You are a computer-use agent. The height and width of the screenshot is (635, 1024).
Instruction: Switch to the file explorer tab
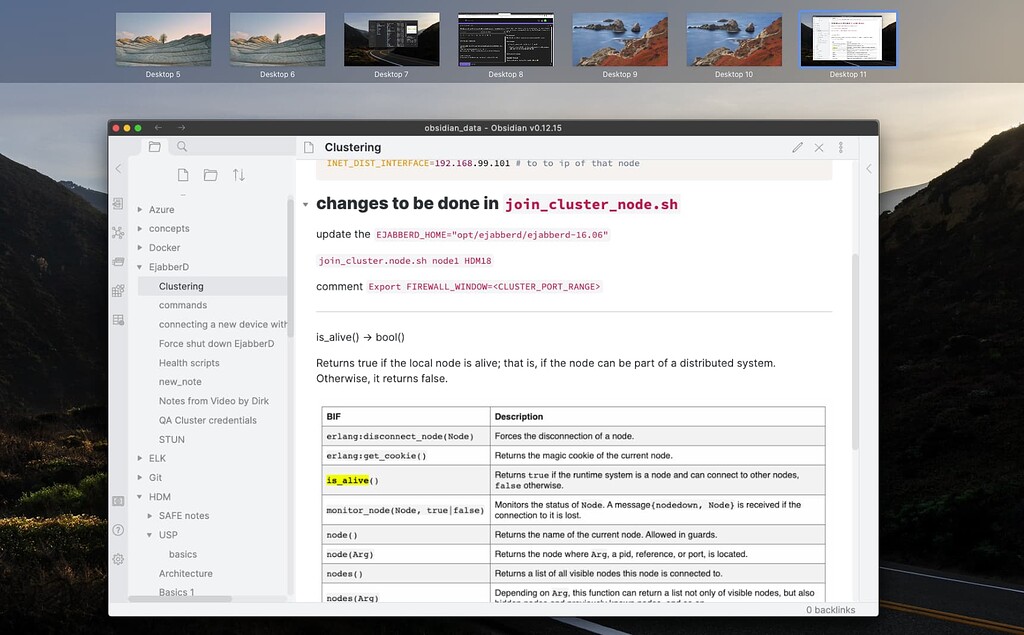pyautogui.click(x=154, y=147)
